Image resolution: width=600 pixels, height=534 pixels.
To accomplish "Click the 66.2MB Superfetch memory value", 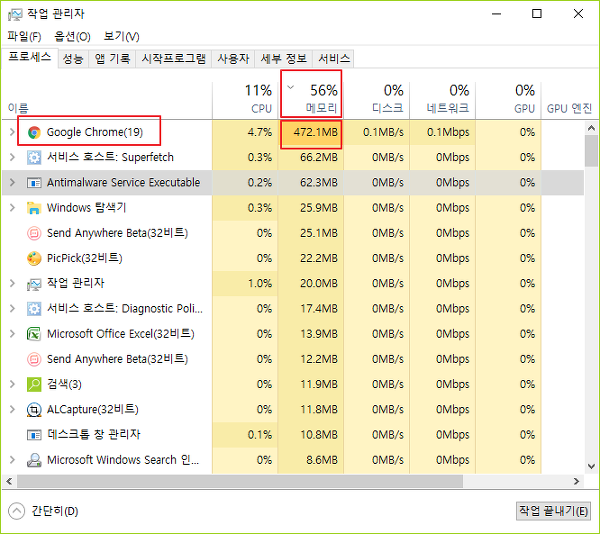I will click(319, 158).
